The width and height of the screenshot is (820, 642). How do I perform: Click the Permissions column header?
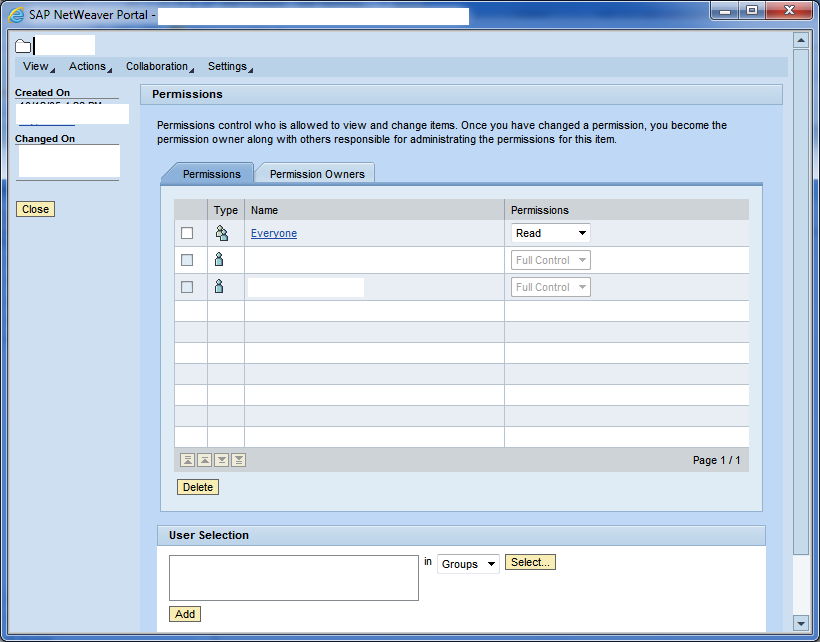coord(627,210)
